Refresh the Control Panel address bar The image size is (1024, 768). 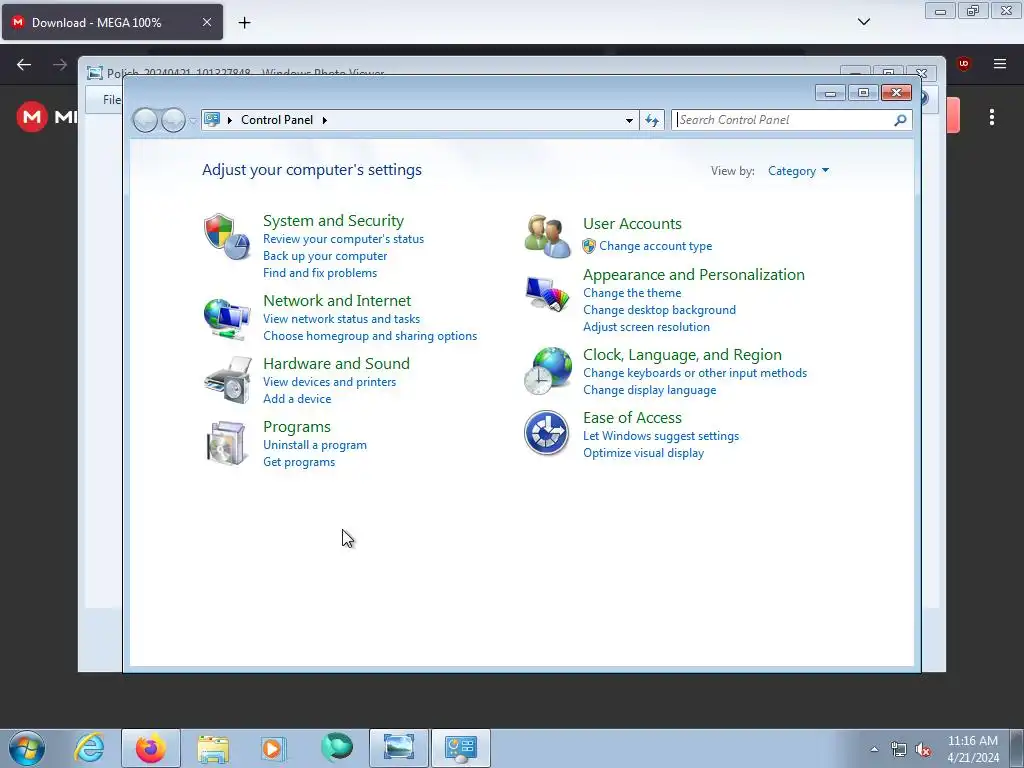pyautogui.click(x=652, y=120)
